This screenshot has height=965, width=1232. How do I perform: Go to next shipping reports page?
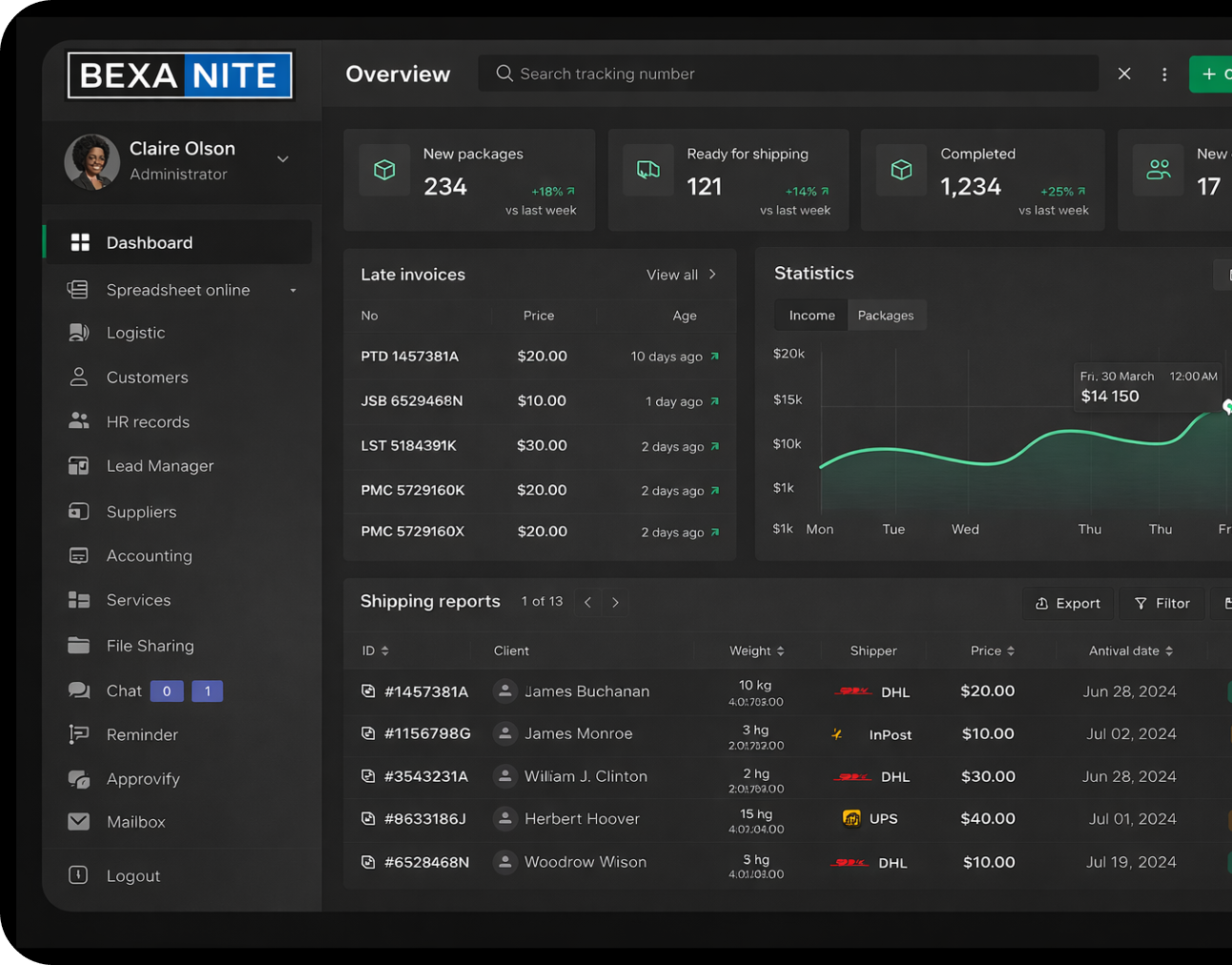pyautogui.click(x=615, y=603)
